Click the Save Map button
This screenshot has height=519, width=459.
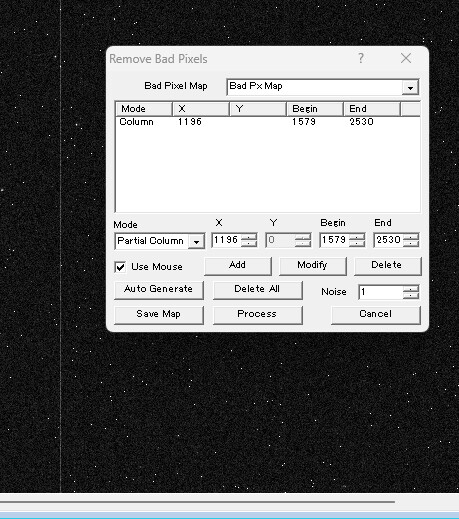(x=159, y=315)
